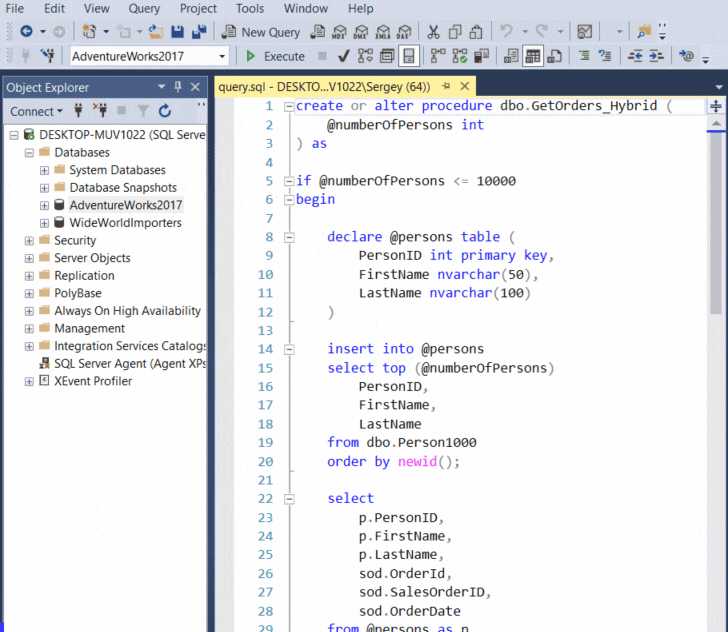Click the editor split window handle
The width and height of the screenshot is (728, 632).
pos(716,106)
